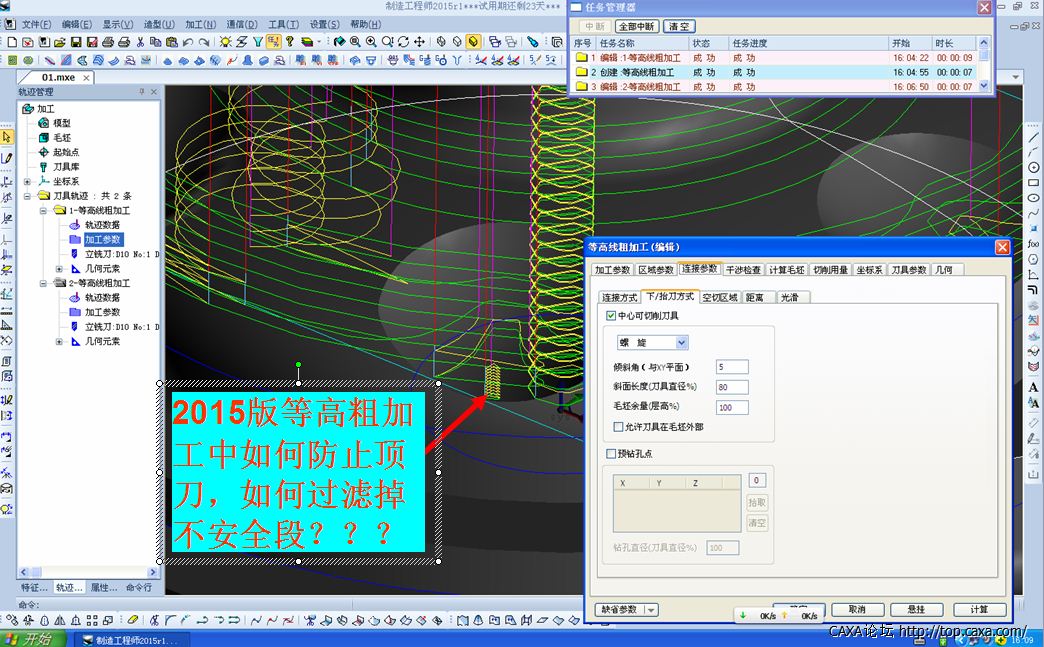The width and height of the screenshot is (1044, 647).
Task: Select task row 2 创建:等高线粗加工
Action: click(774, 72)
